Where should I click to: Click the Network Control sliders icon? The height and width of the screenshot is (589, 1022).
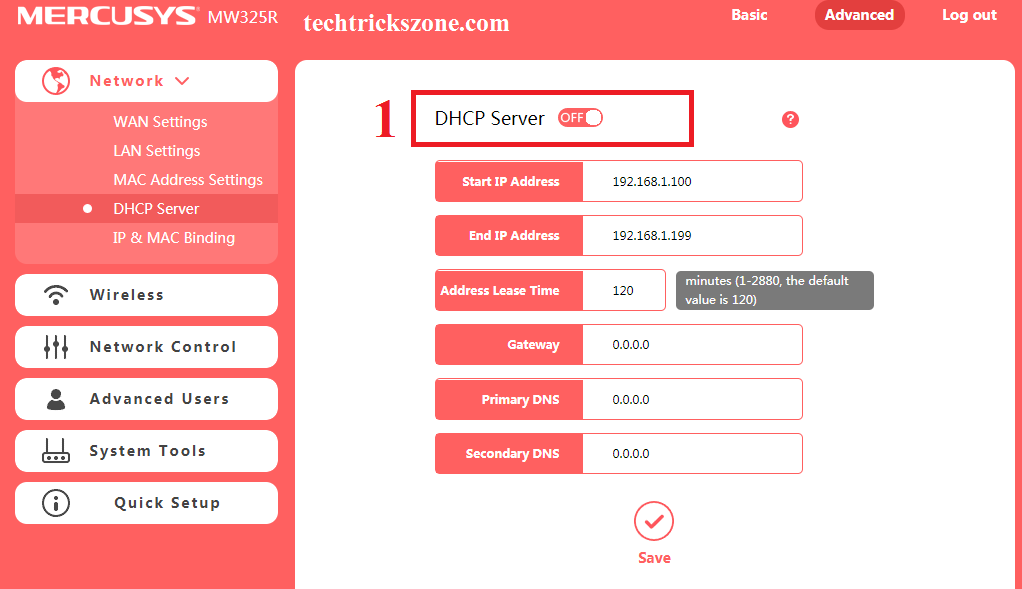coord(56,347)
